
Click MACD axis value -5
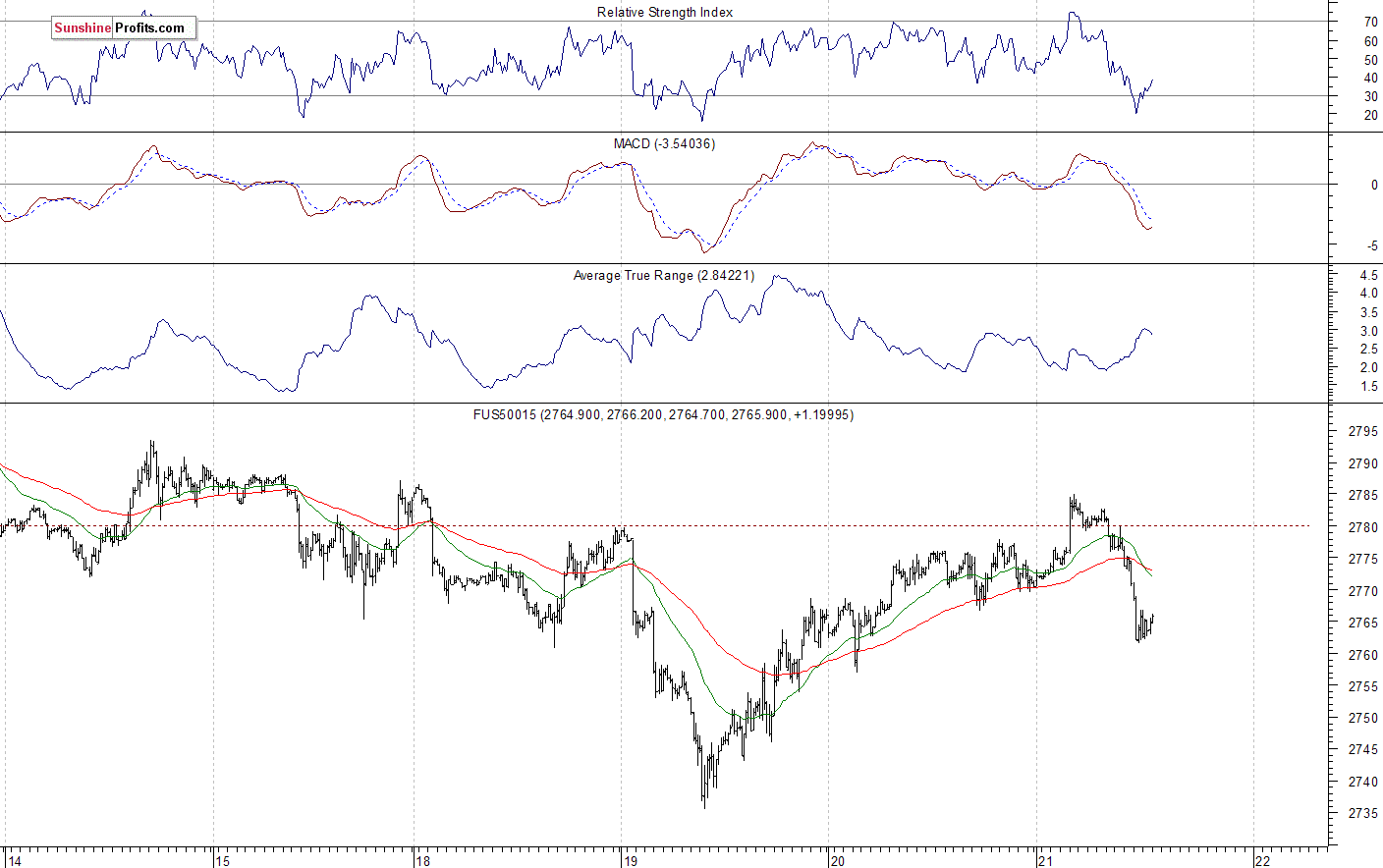[x=1372, y=246]
